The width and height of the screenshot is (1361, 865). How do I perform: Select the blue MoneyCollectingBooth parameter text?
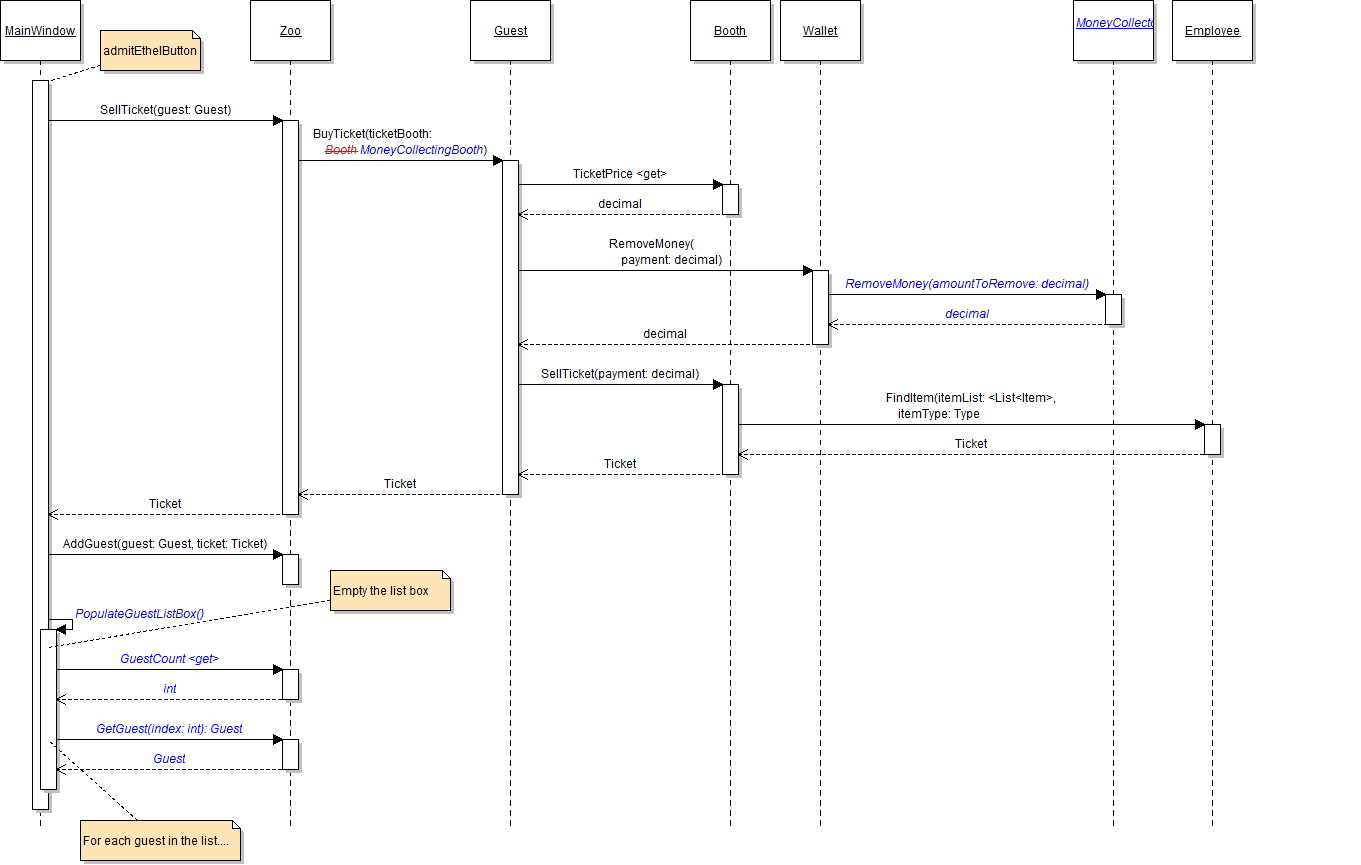click(x=423, y=150)
